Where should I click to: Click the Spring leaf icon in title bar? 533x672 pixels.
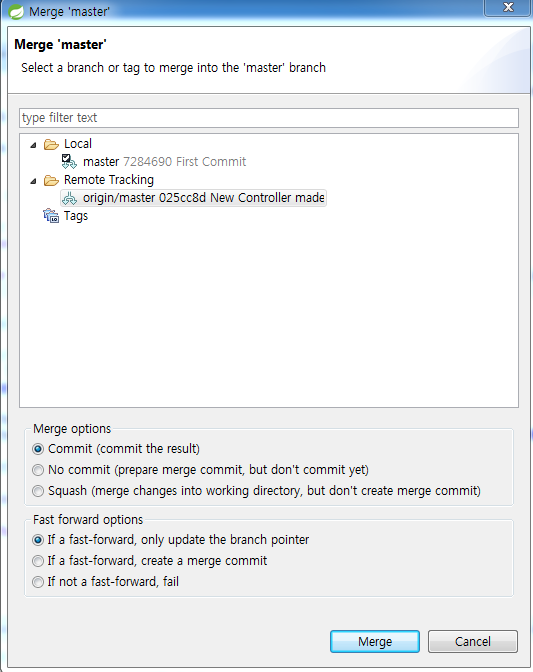(x=16, y=12)
